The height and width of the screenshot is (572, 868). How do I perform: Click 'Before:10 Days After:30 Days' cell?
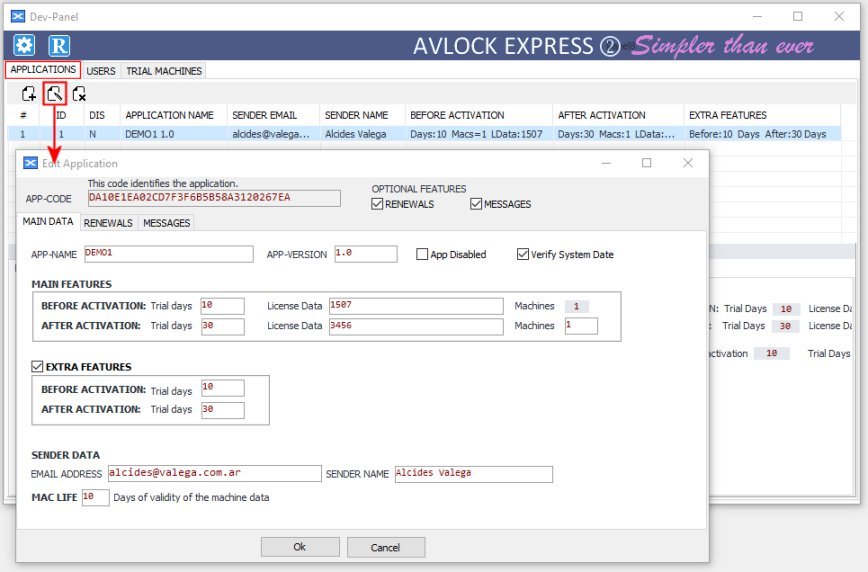(762, 134)
